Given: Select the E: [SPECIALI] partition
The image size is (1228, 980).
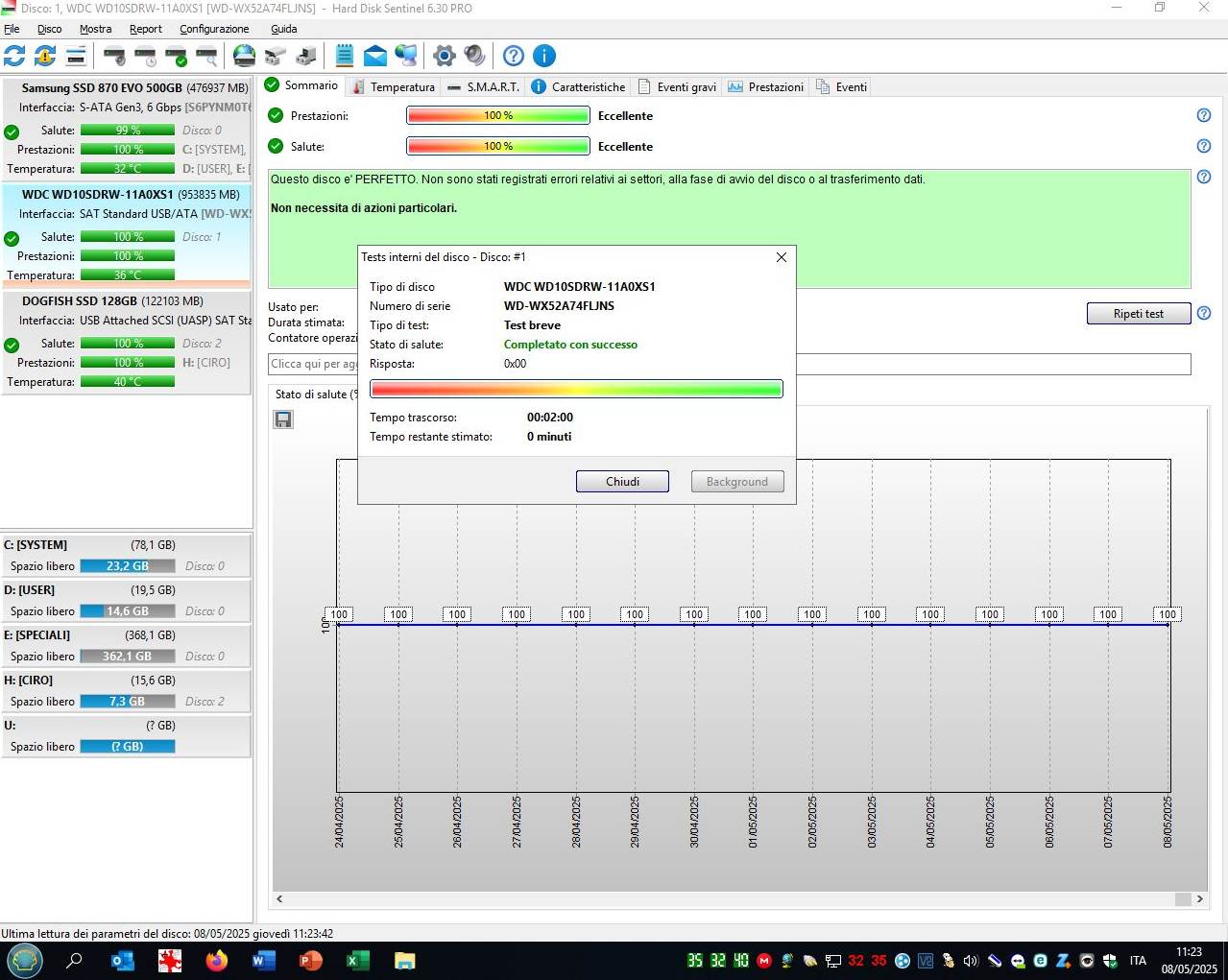Looking at the screenshot, I should tap(126, 645).
